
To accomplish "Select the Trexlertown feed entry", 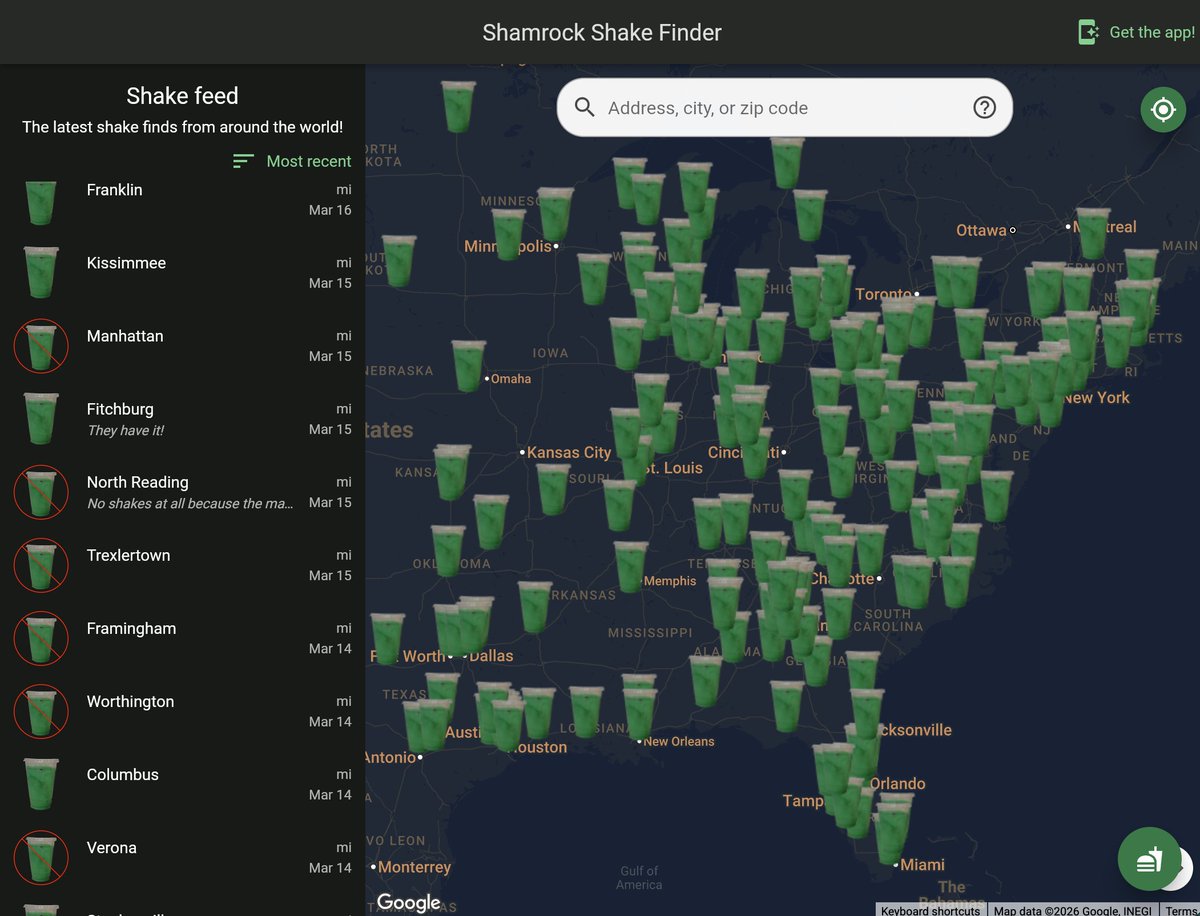I will [182, 565].
